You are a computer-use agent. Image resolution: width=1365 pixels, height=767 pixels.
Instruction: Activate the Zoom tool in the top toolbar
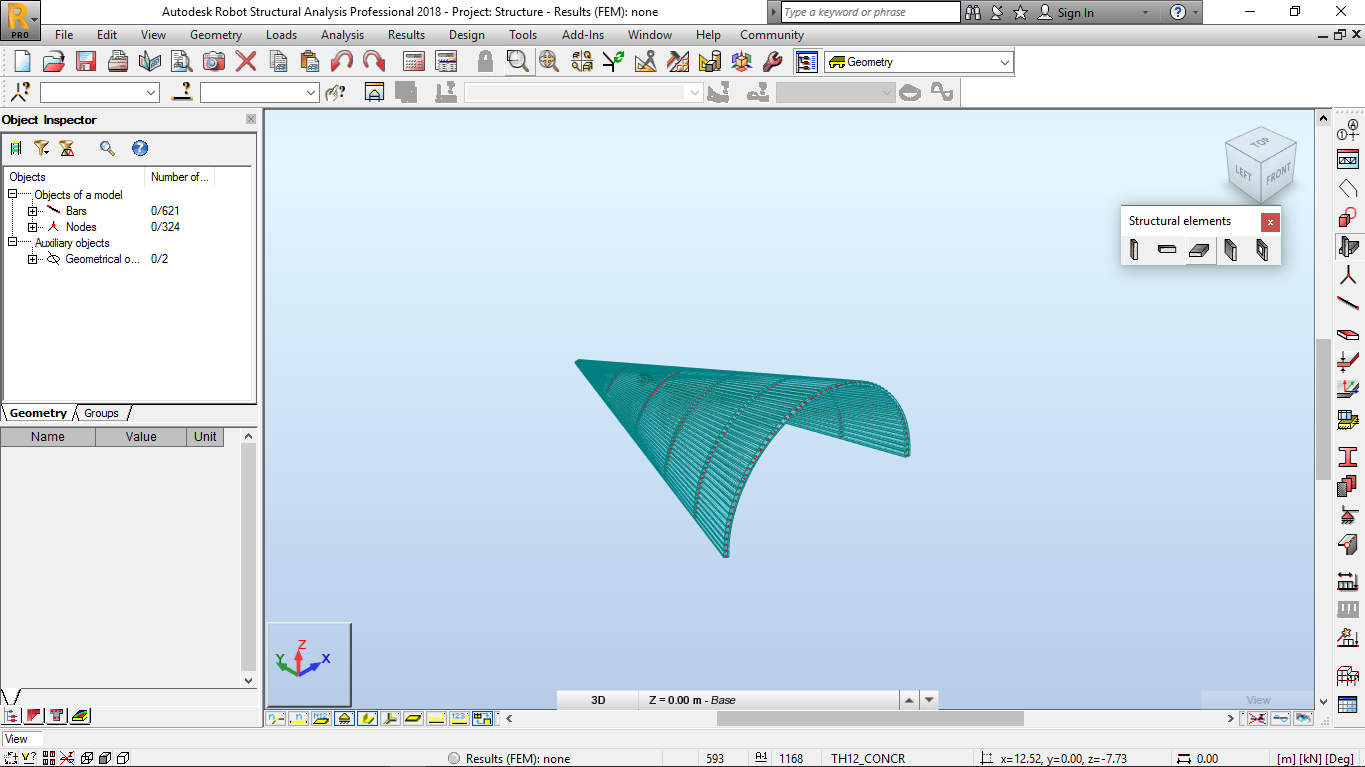tap(519, 61)
